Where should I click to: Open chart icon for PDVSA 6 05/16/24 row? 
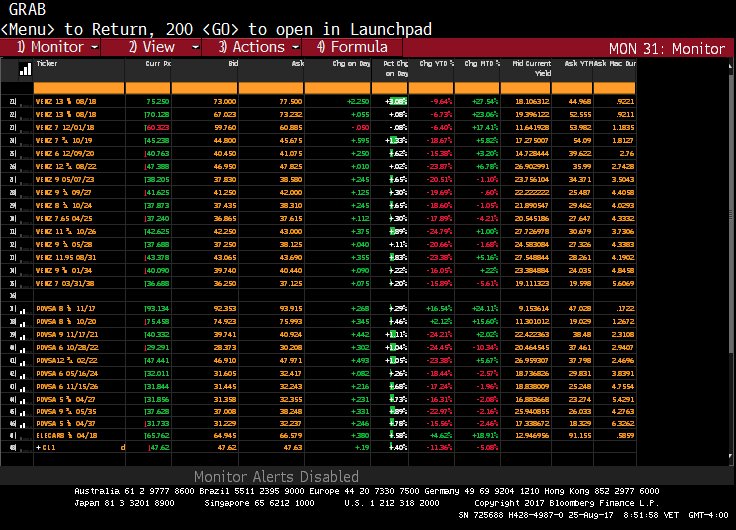[x=23, y=375]
